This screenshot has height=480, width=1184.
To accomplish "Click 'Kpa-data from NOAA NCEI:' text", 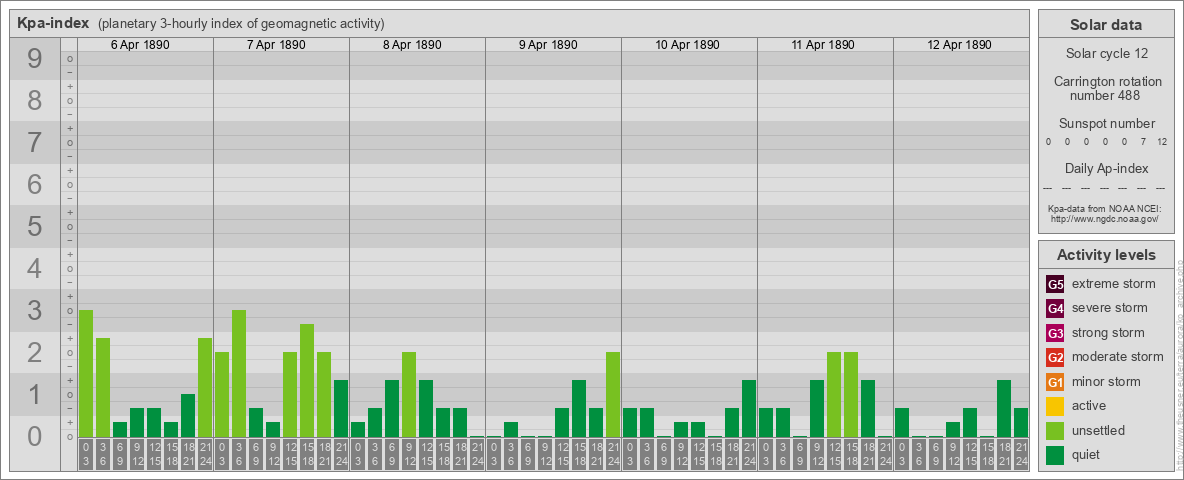I will tap(1104, 208).
